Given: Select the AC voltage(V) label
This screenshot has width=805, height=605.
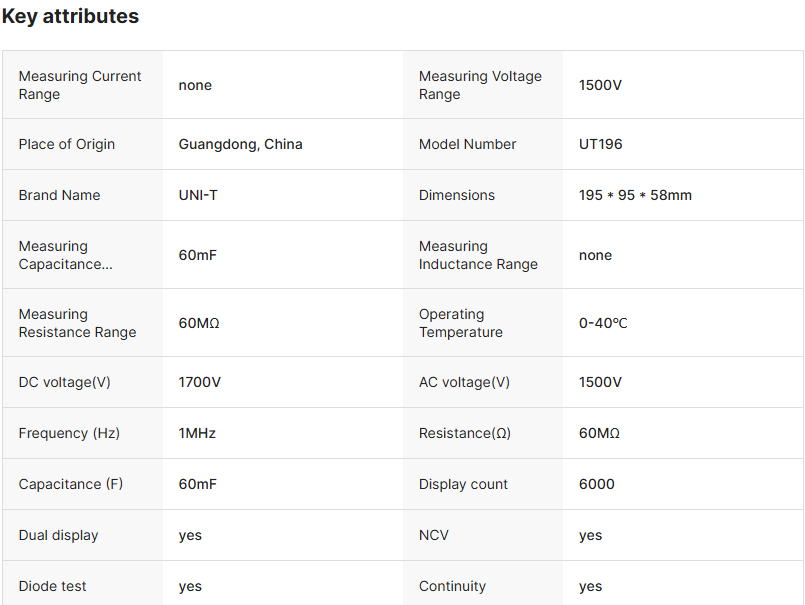Looking at the screenshot, I should [x=464, y=382].
